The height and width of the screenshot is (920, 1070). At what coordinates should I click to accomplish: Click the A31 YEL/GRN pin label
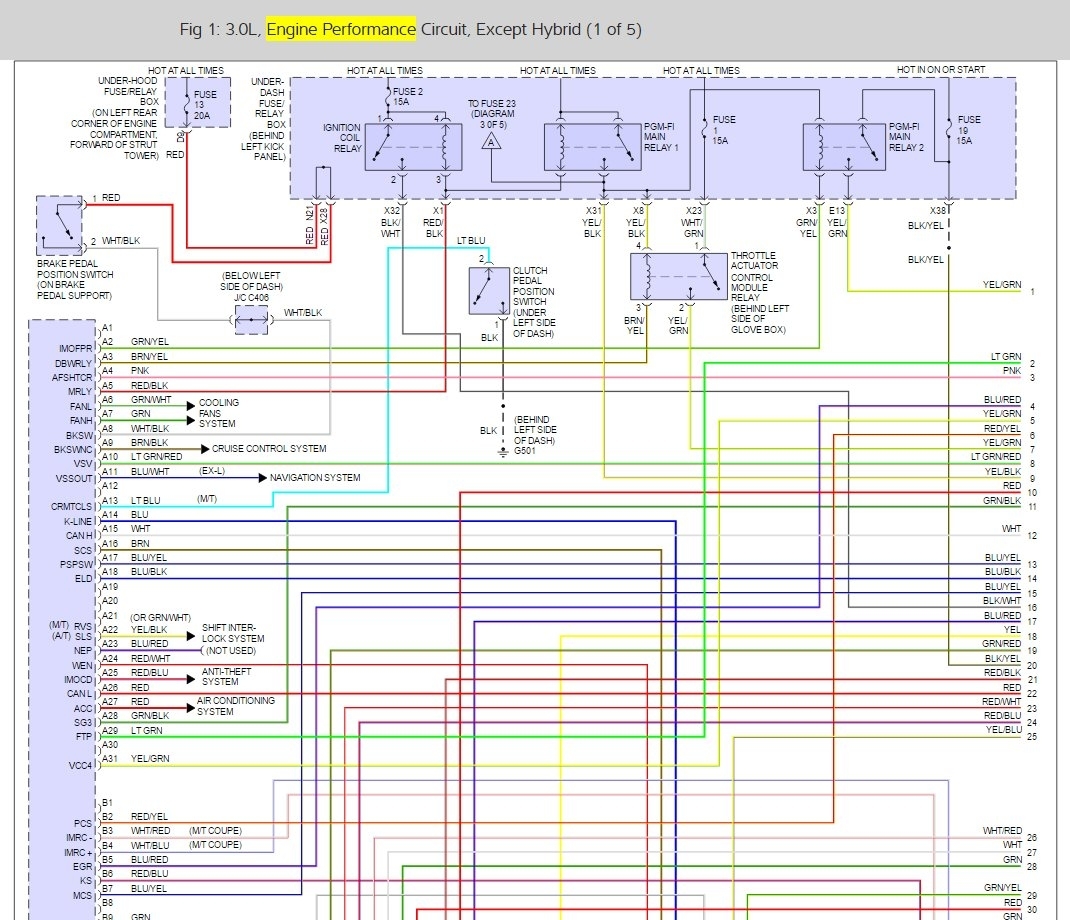coord(149,758)
